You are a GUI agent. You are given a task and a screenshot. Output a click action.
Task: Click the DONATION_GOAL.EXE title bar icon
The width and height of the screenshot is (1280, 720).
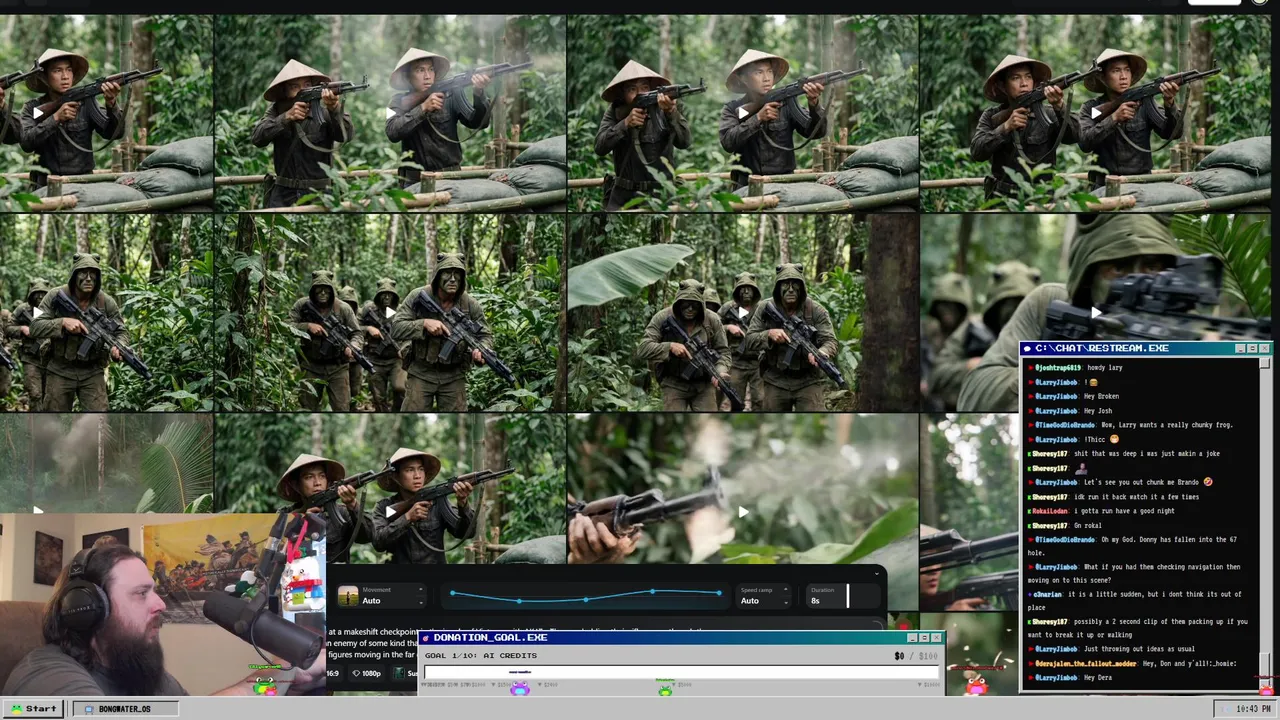point(426,638)
